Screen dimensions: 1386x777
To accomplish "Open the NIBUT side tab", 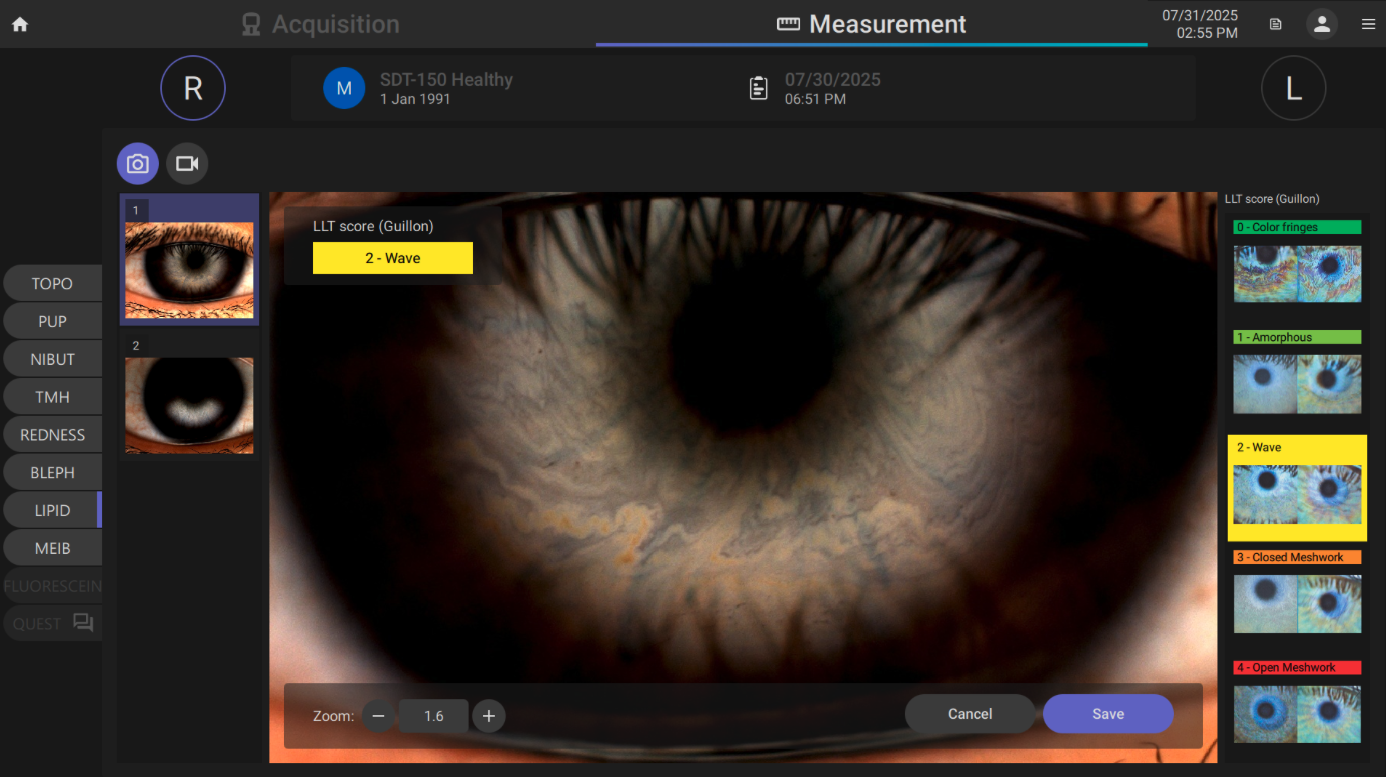I will coord(53,359).
